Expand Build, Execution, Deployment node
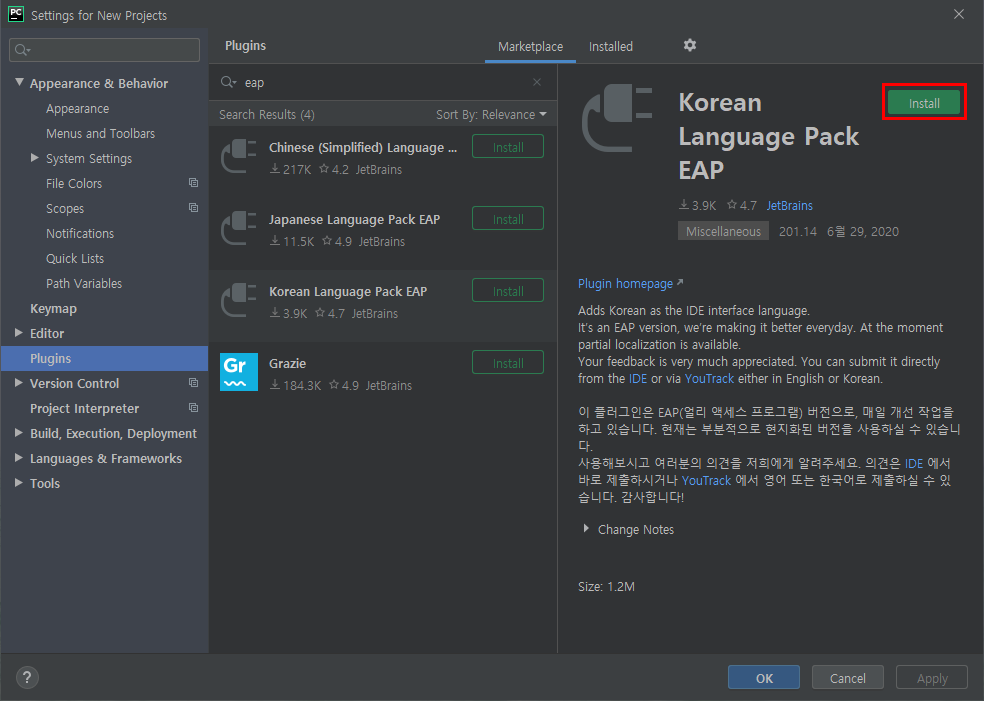984x701 pixels. pyautogui.click(x=19, y=433)
